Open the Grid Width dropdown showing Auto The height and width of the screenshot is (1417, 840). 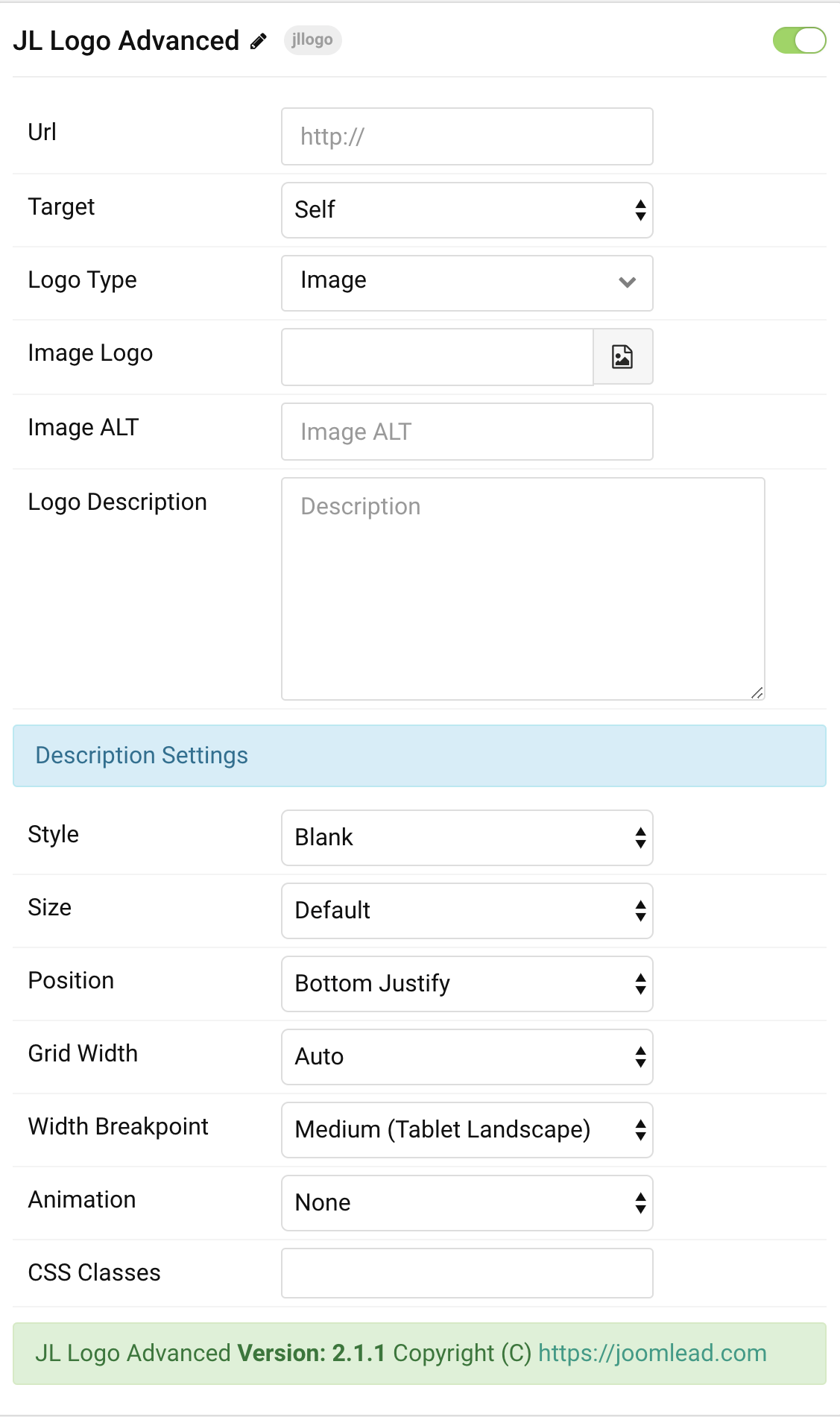(x=467, y=1057)
